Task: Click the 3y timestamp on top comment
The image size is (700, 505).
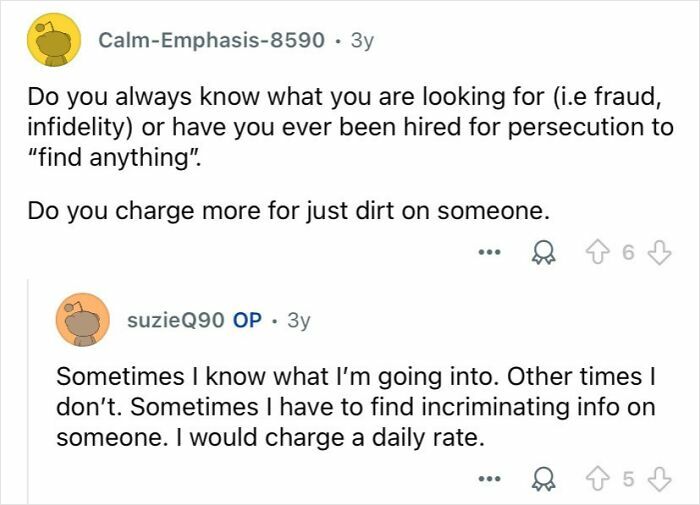Action: (362, 41)
